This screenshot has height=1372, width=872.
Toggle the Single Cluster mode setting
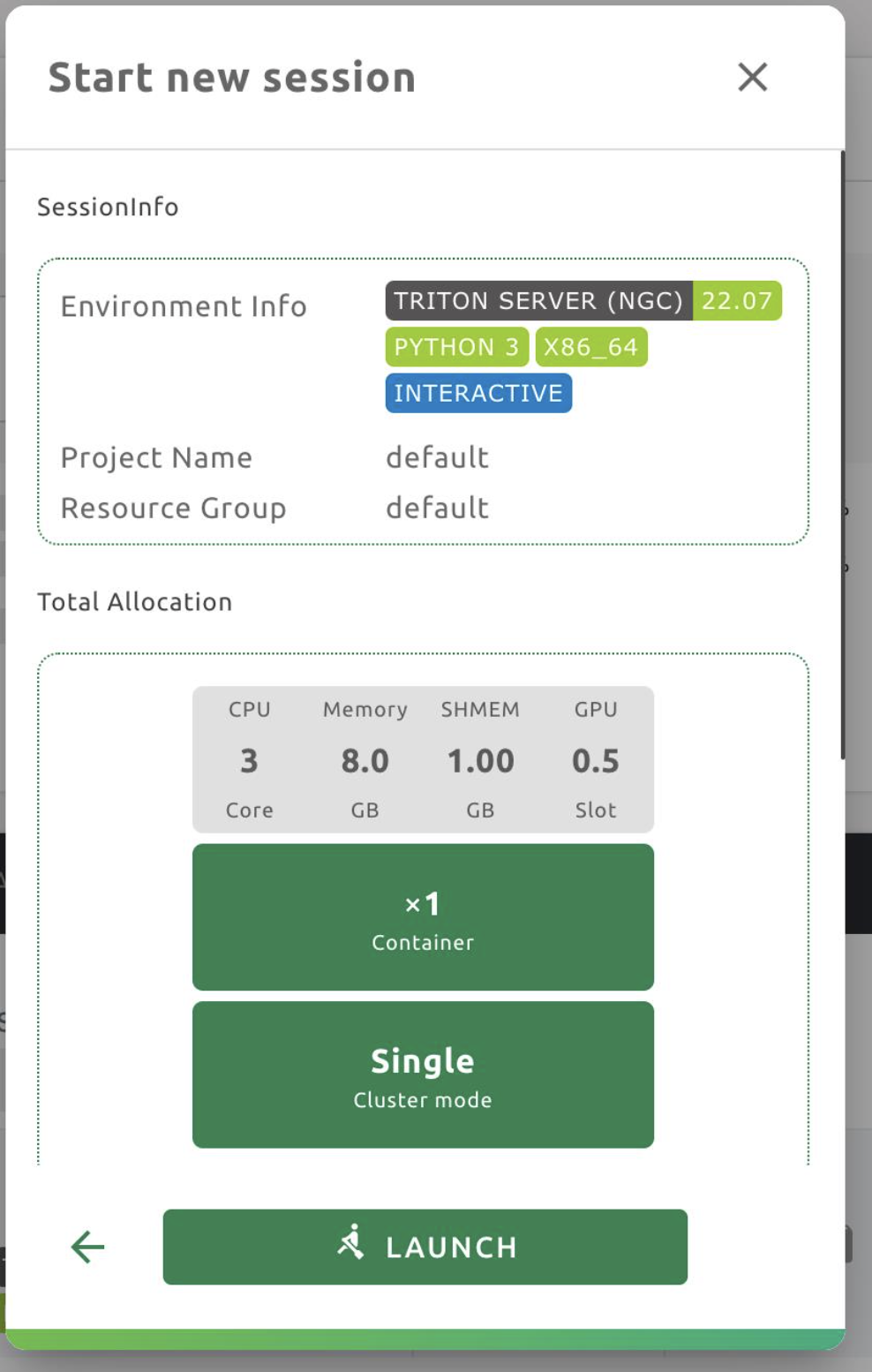click(x=423, y=1074)
